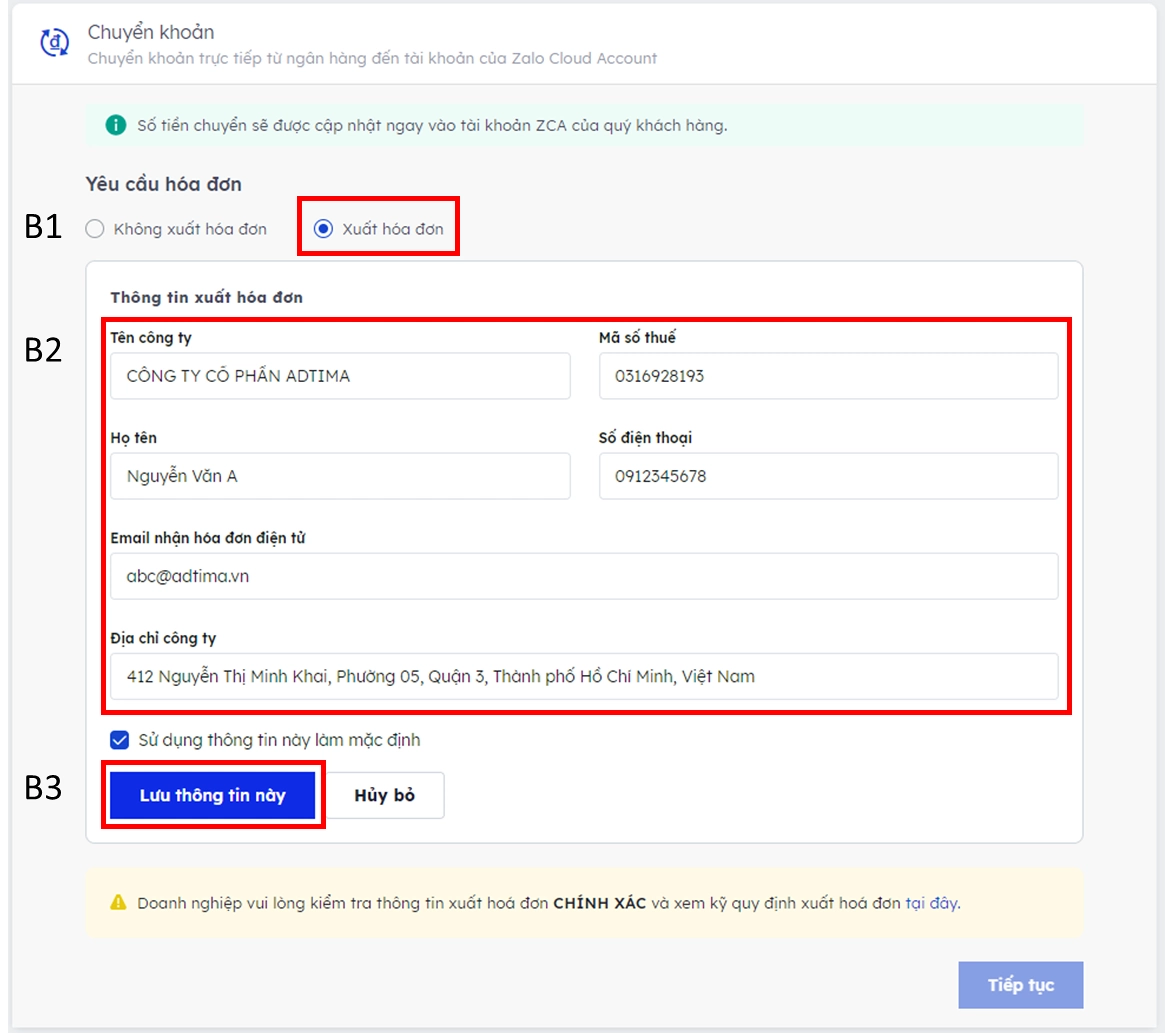
Task: Click the yellow warning triangle icon
Action: [x=118, y=903]
